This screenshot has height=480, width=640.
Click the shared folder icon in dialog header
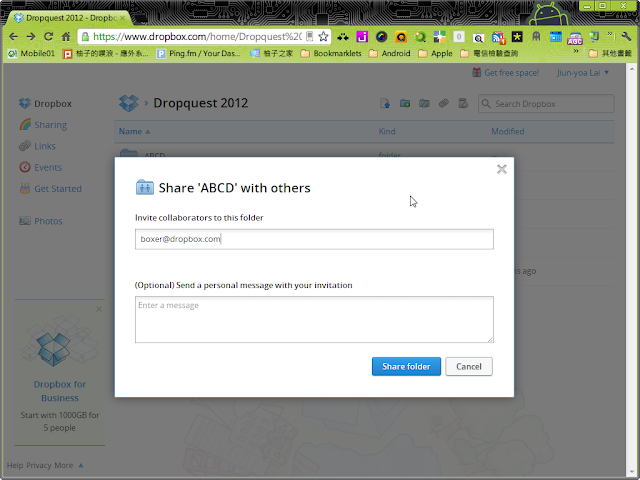click(144, 187)
